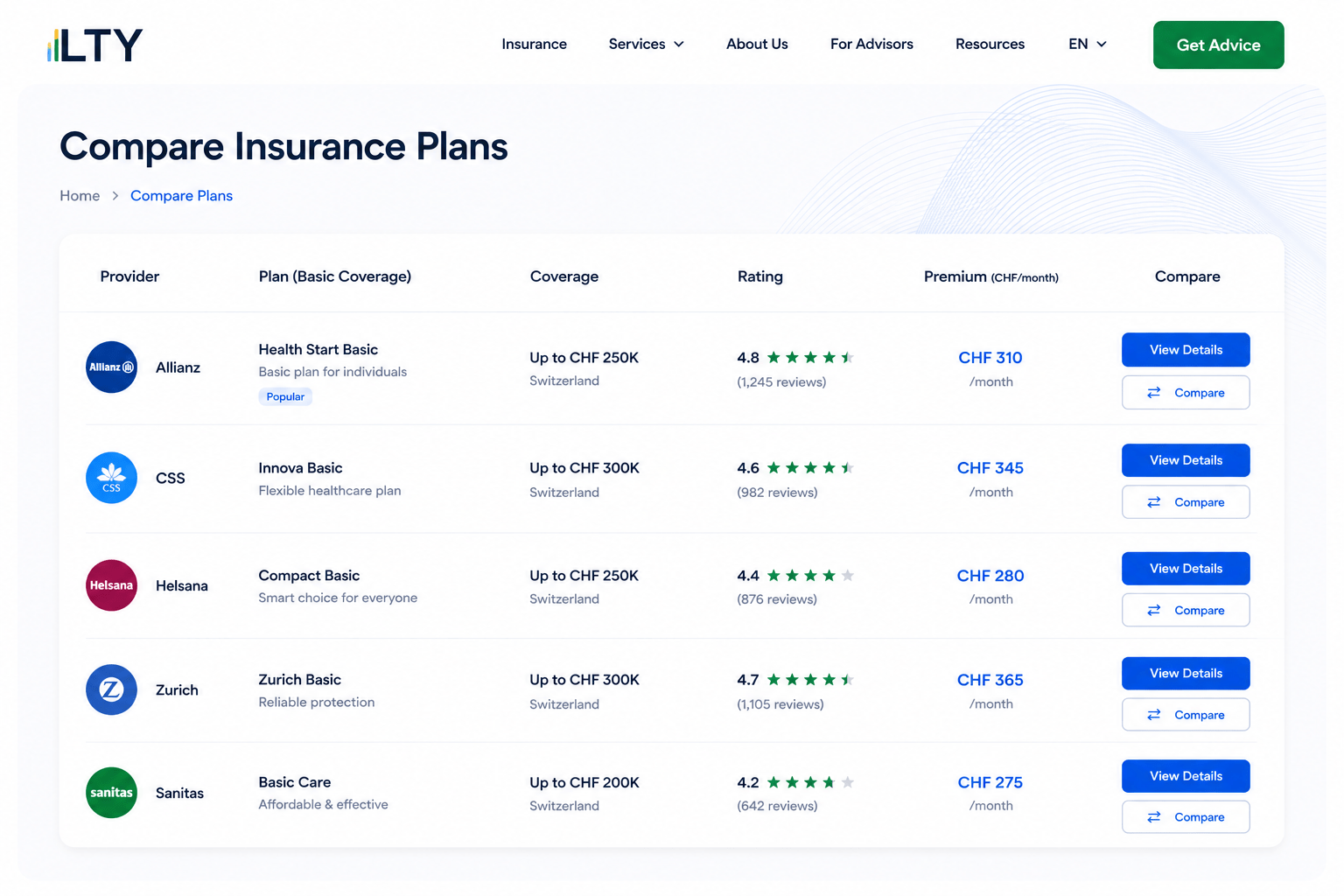View Details for Zurich Basic

[x=1186, y=673]
